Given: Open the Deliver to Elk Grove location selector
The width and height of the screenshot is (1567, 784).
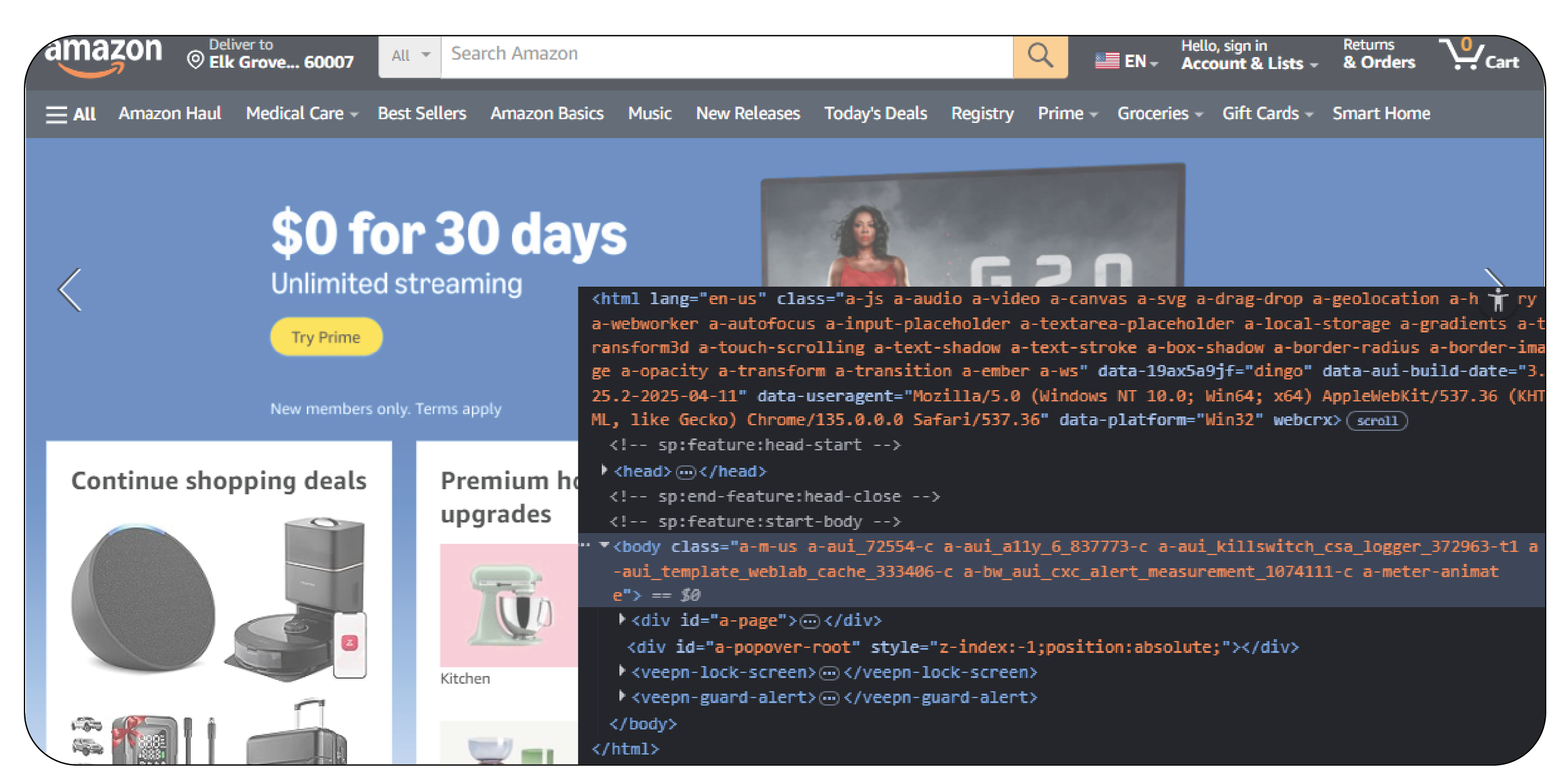Looking at the screenshot, I should 271,54.
